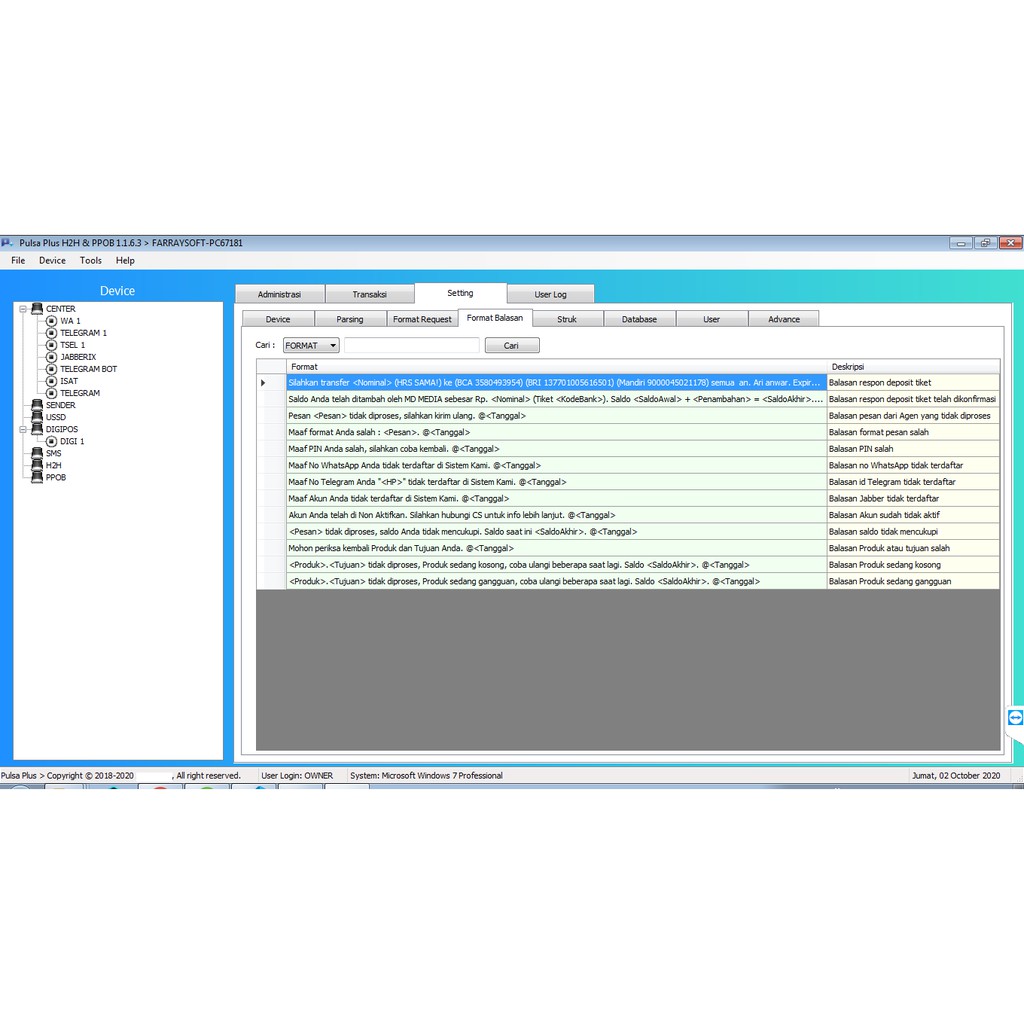
Task: Click the CENTER device group icon
Action: pos(37,308)
